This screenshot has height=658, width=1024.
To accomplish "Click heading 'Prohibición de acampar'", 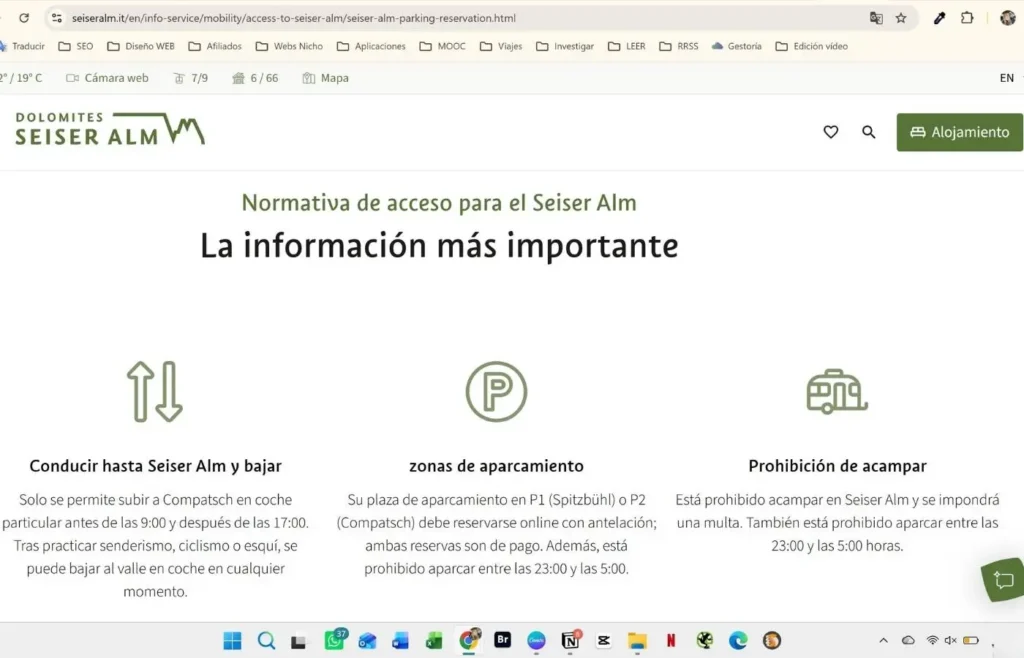I will 837,465.
